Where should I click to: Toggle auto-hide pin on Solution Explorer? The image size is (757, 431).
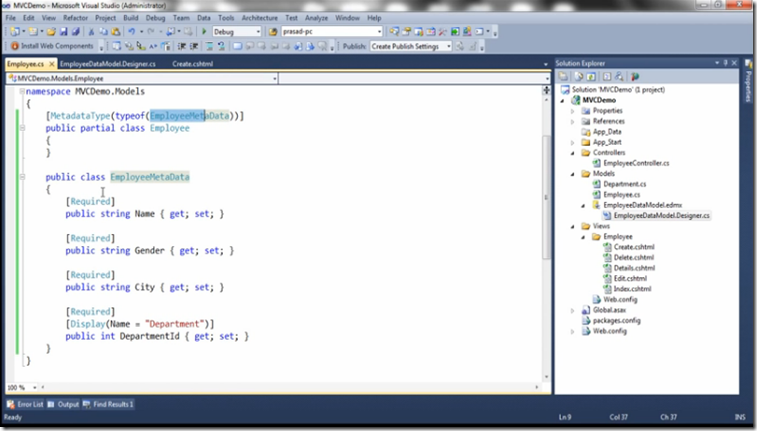click(726, 63)
